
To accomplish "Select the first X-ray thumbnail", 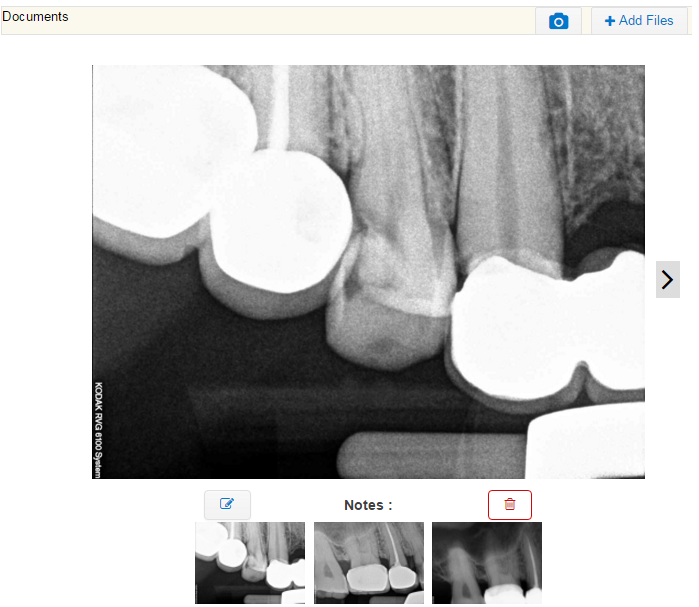I will click(x=250, y=563).
